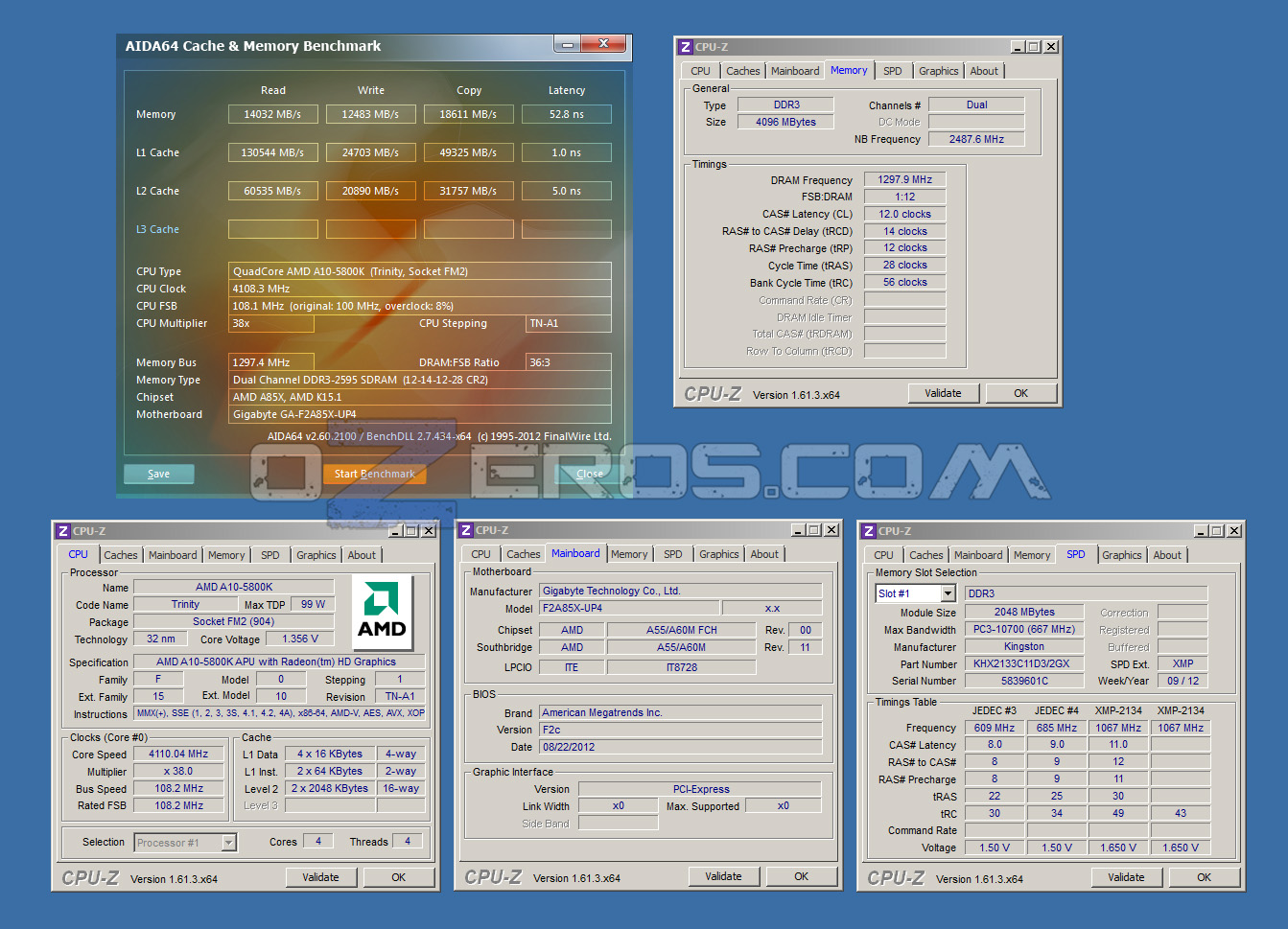The image size is (1288, 929).
Task: Maximize the CPU-Z SPD window
Action: coord(1216,531)
